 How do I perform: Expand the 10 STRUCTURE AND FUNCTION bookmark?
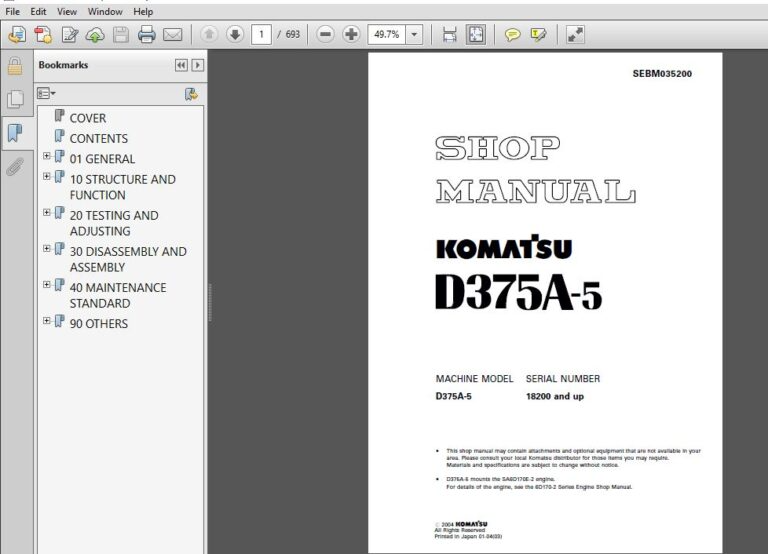[47, 177]
